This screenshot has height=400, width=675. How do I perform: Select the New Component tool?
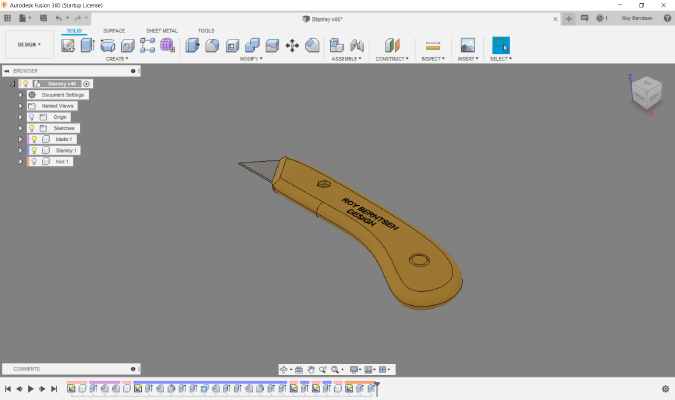click(337, 45)
